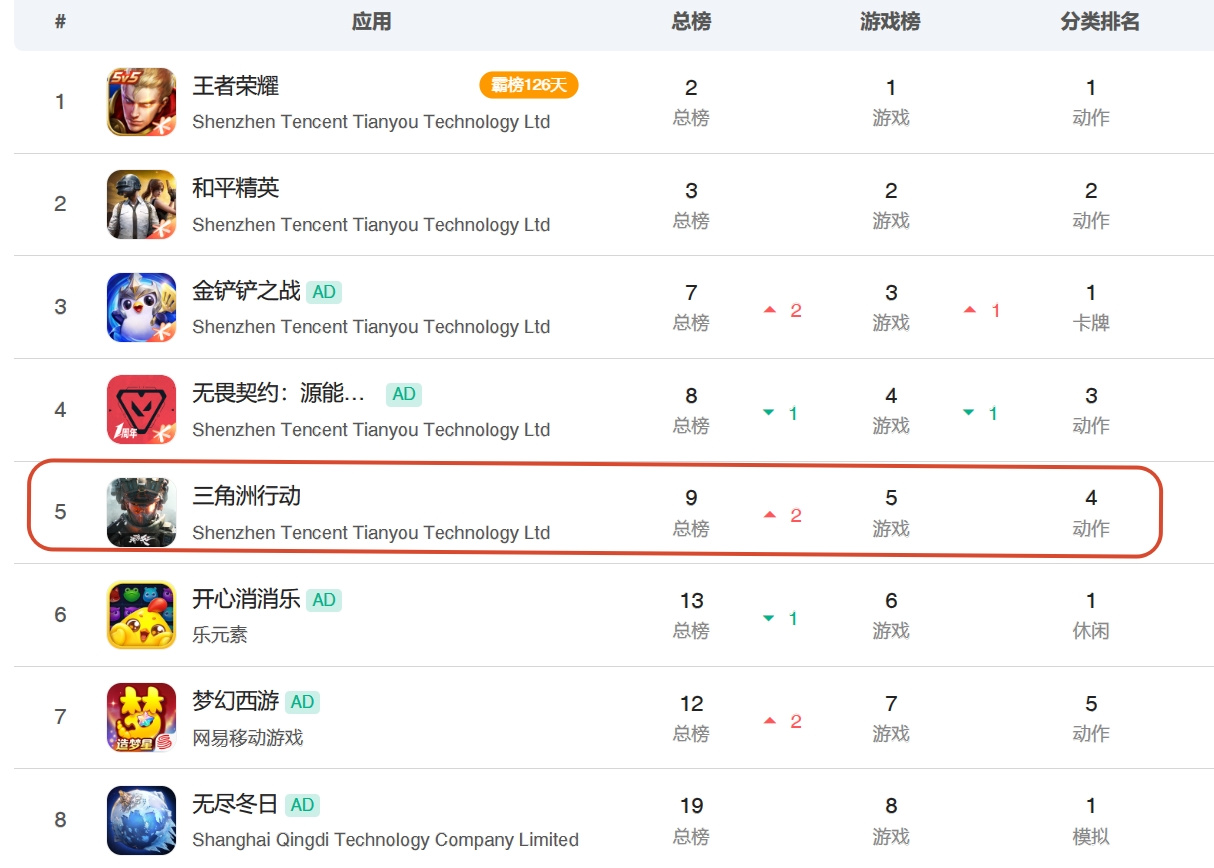The image size is (1214, 868).
Task: Sort by the 总榜 column header
Action: coord(691,22)
